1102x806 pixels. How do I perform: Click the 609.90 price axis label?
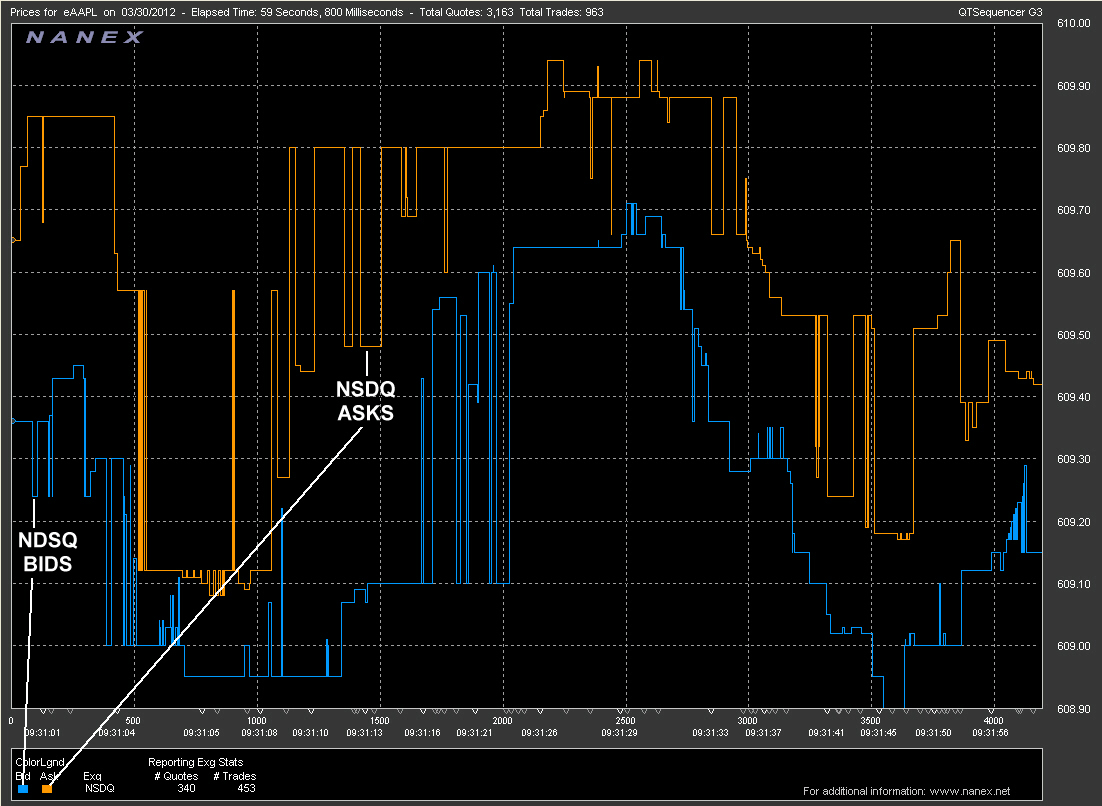tap(1073, 86)
